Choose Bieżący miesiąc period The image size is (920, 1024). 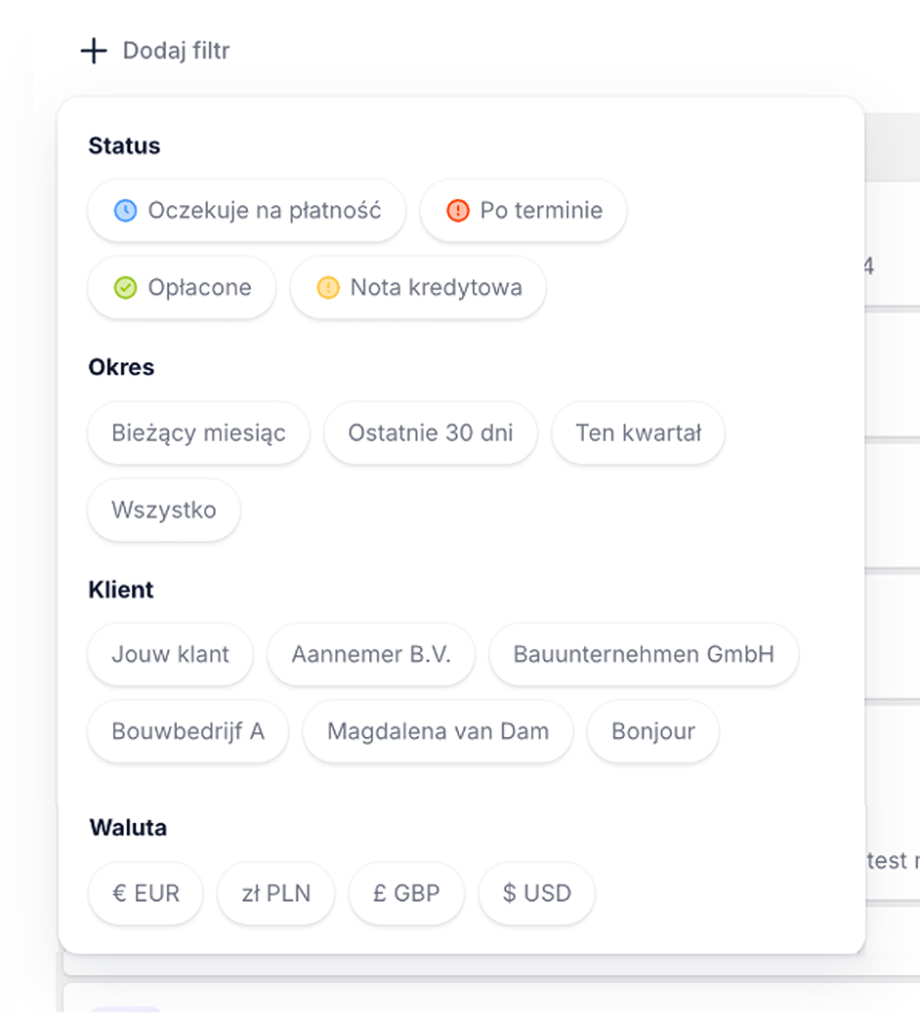click(x=198, y=433)
